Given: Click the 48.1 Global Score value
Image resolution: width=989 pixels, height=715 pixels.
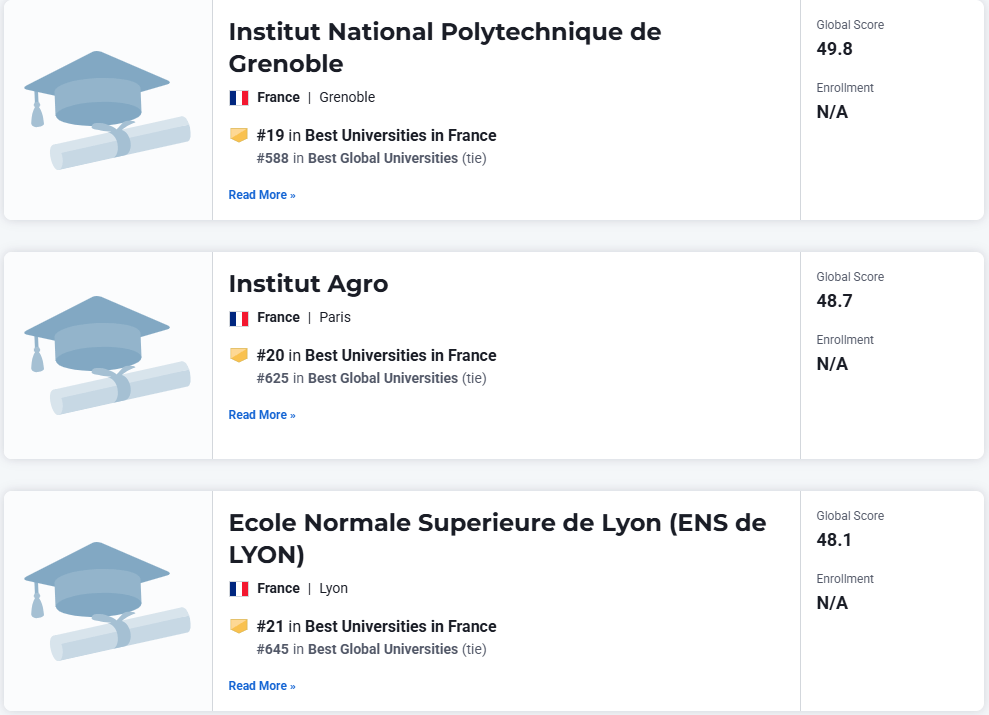Looking at the screenshot, I should [834, 540].
